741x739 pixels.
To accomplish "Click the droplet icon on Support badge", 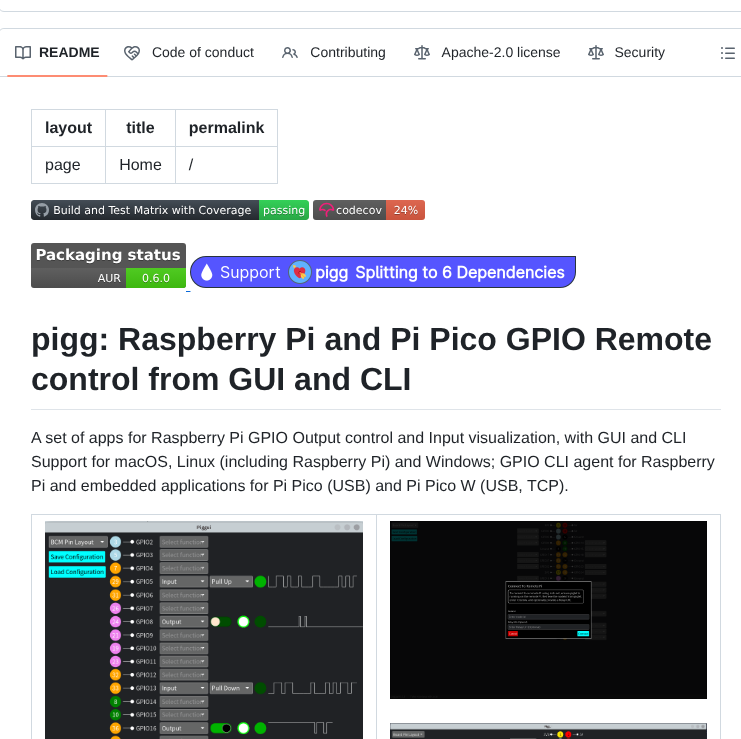I will click(x=207, y=272).
